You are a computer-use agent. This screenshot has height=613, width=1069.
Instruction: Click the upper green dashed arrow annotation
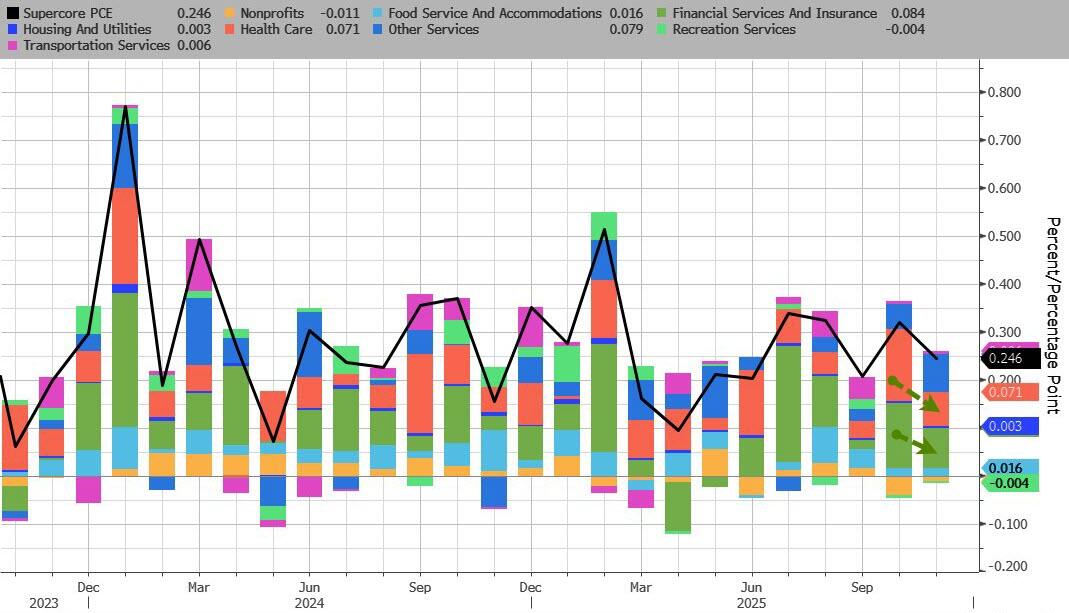[x=912, y=392]
